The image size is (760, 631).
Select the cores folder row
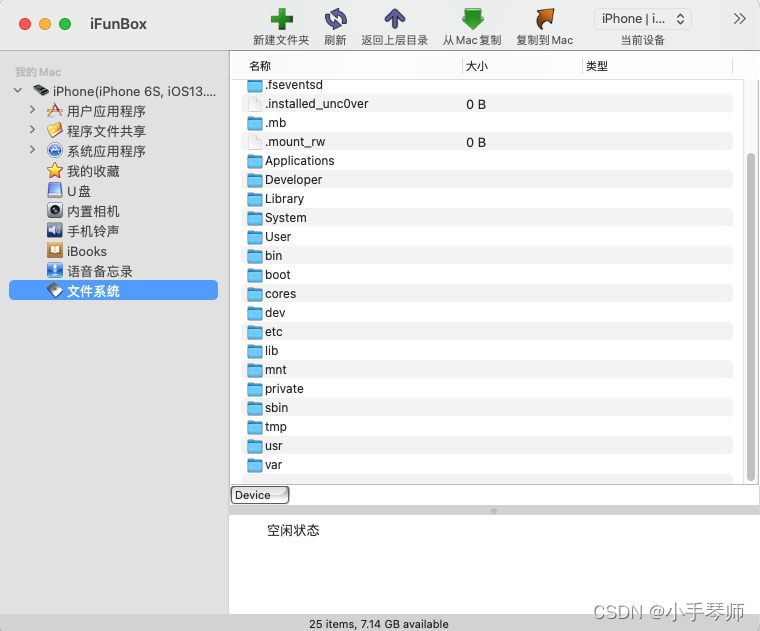click(x=487, y=294)
